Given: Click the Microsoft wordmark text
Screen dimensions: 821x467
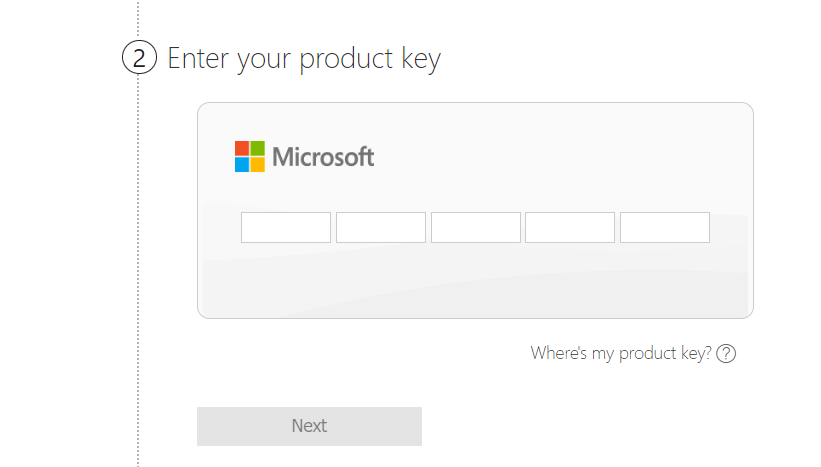Looking at the screenshot, I should coord(323,157).
